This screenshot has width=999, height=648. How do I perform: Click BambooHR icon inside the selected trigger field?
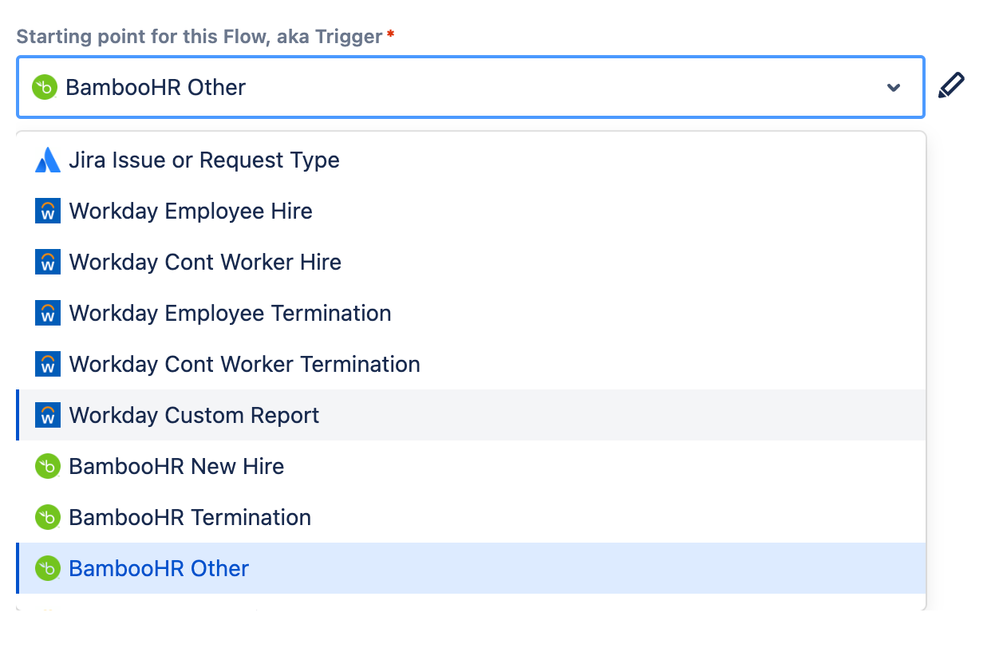pos(44,87)
